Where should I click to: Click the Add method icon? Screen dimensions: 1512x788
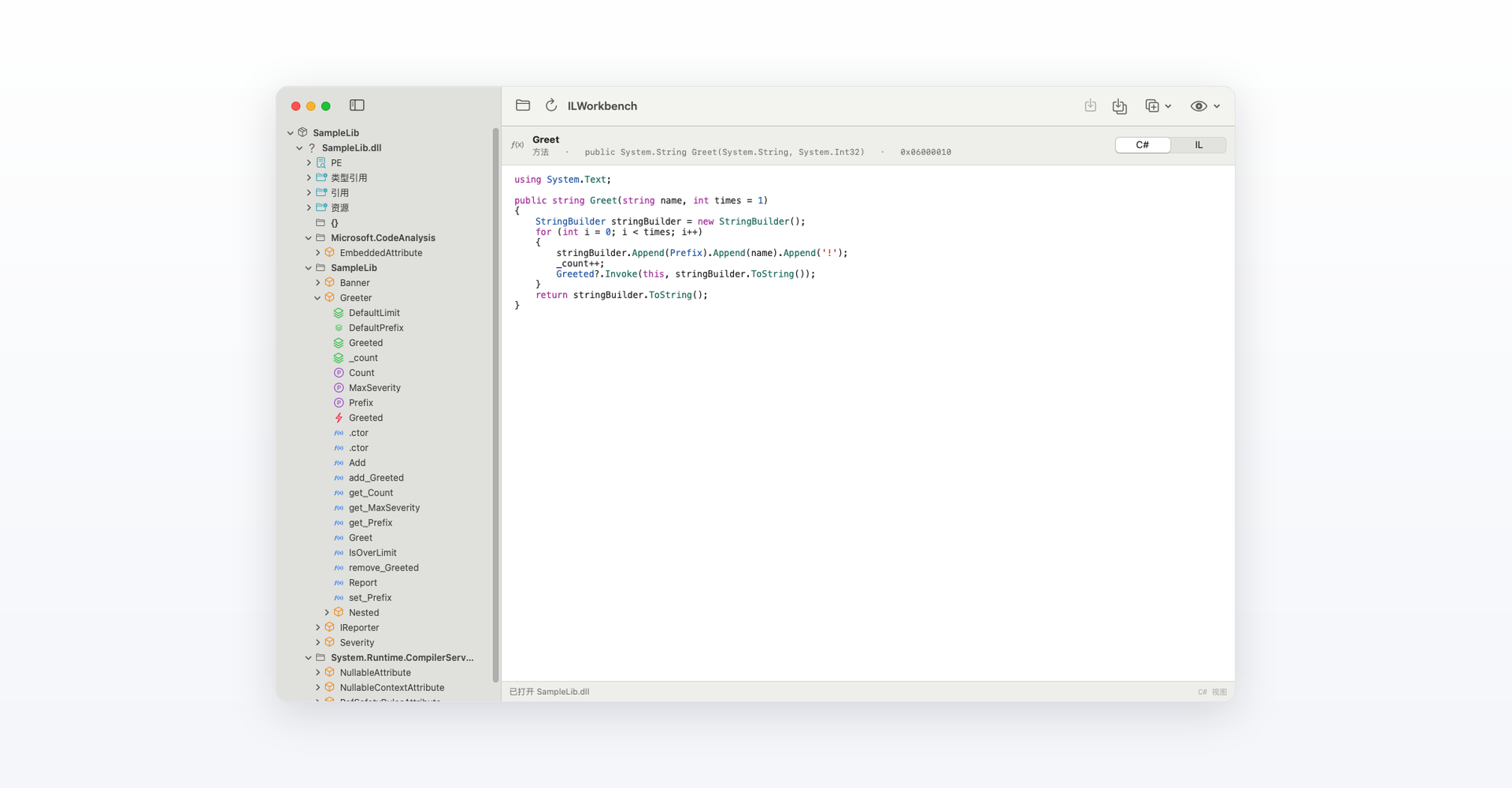click(339, 463)
